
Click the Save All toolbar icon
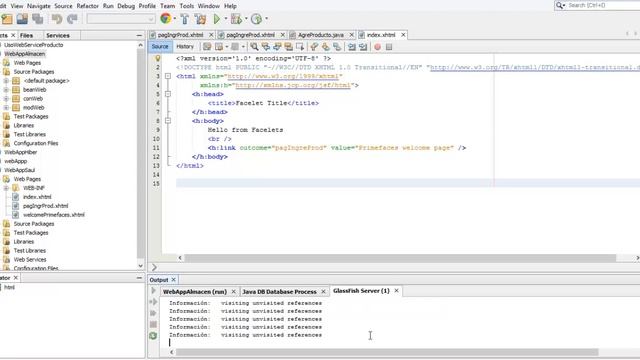pos(38,19)
